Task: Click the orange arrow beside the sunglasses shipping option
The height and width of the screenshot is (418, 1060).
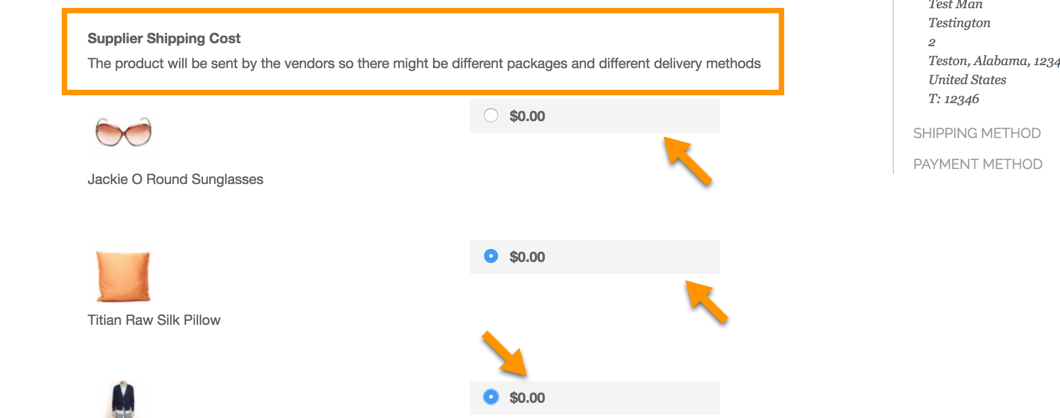Action: click(x=688, y=161)
